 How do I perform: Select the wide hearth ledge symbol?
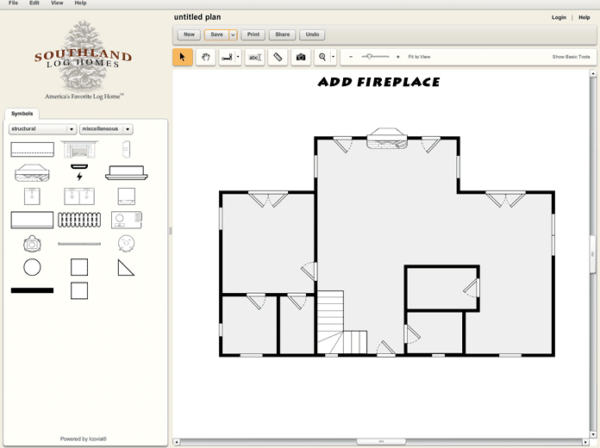tap(126, 173)
